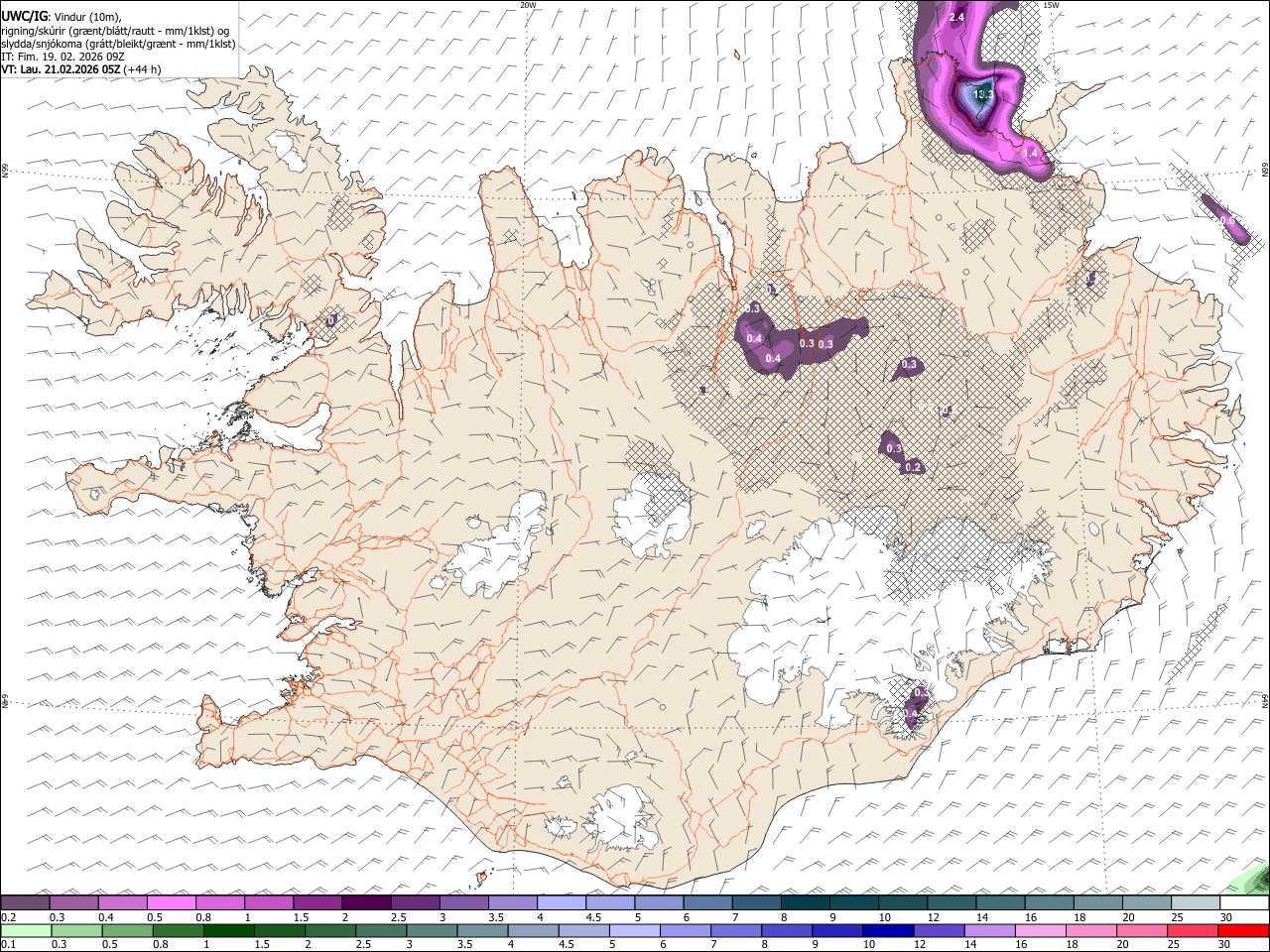The height and width of the screenshot is (952, 1270).
Task: Click the 1.4 value label on the map
Action: 1031,154
